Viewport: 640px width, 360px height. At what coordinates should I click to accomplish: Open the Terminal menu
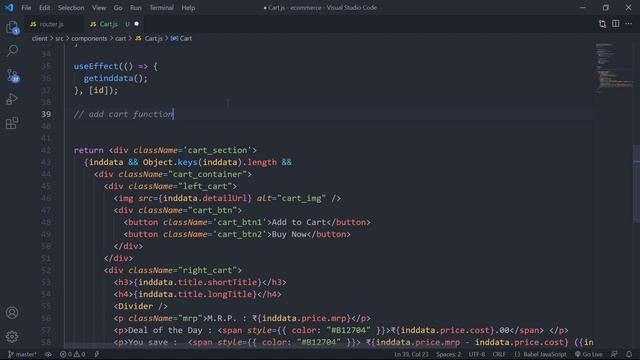point(161,8)
